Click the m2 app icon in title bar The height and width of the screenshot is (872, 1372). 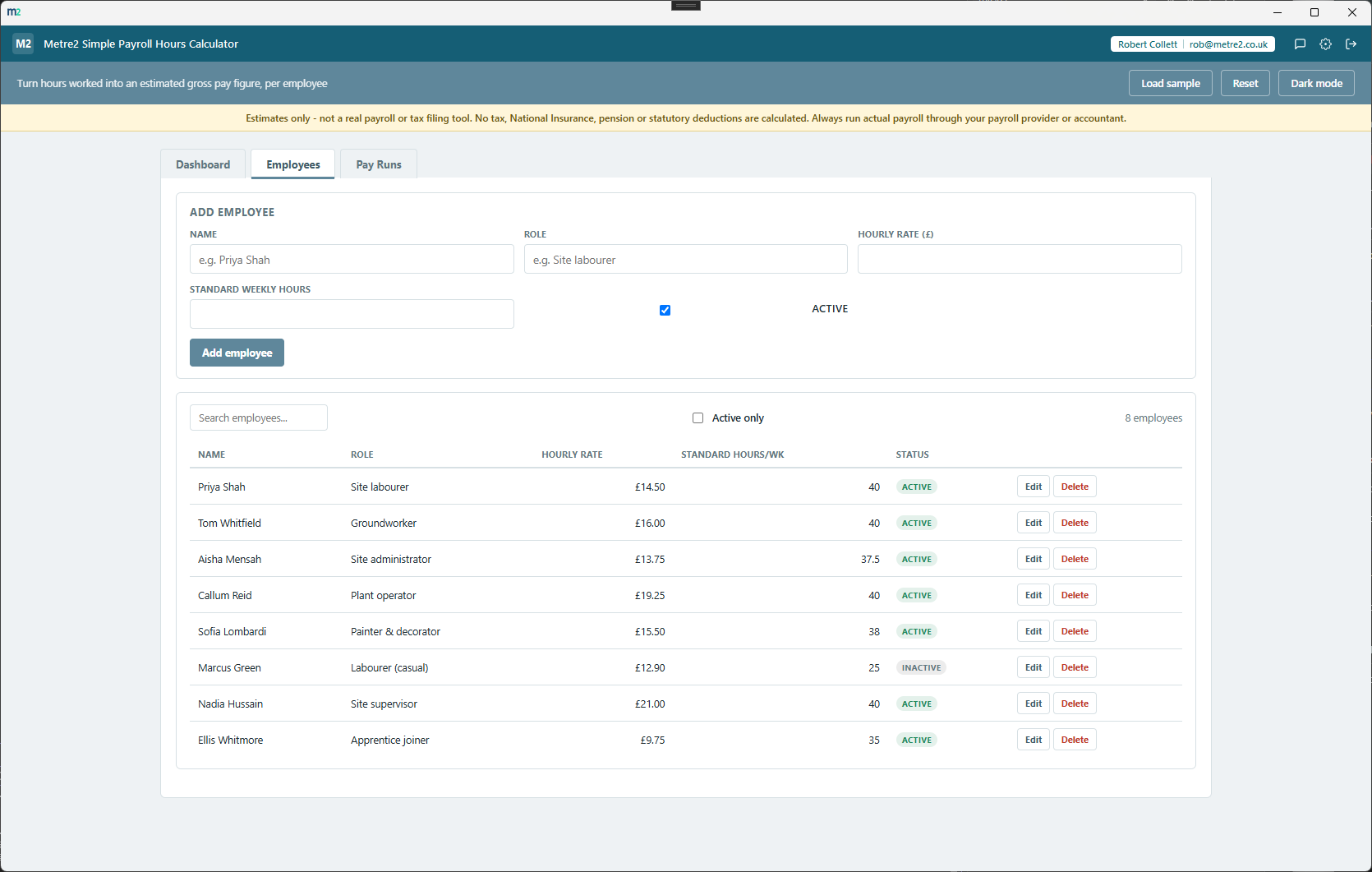click(x=14, y=12)
